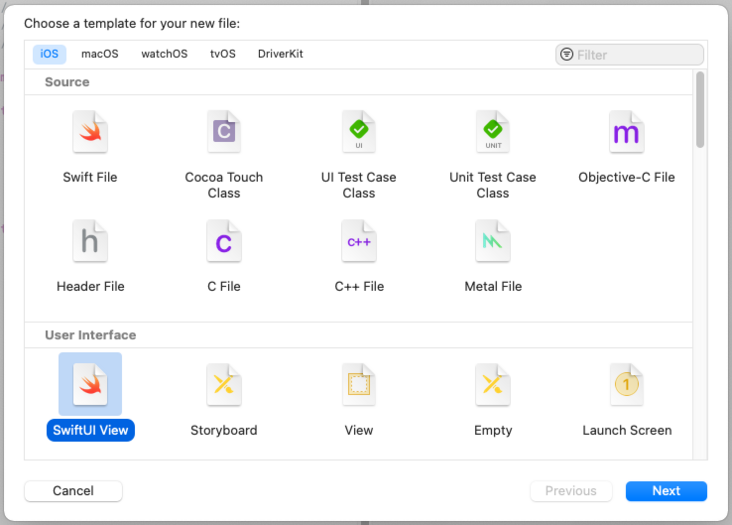The image size is (732, 525).
Task: Click the 'Cocoa Touch Class' label
Action: [x=224, y=185]
